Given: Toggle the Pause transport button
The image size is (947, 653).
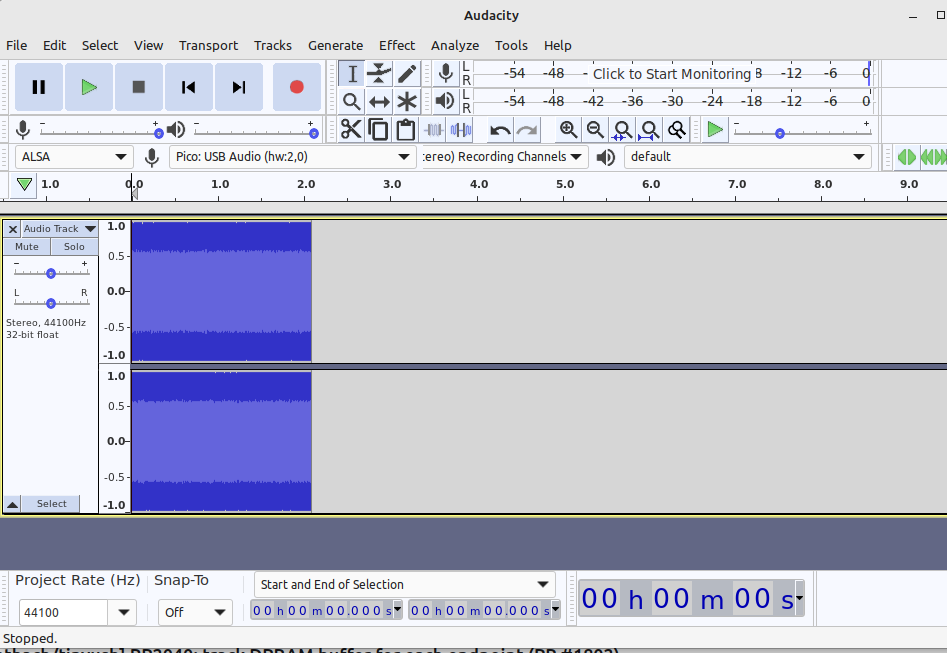Looking at the screenshot, I should pos(38,87).
